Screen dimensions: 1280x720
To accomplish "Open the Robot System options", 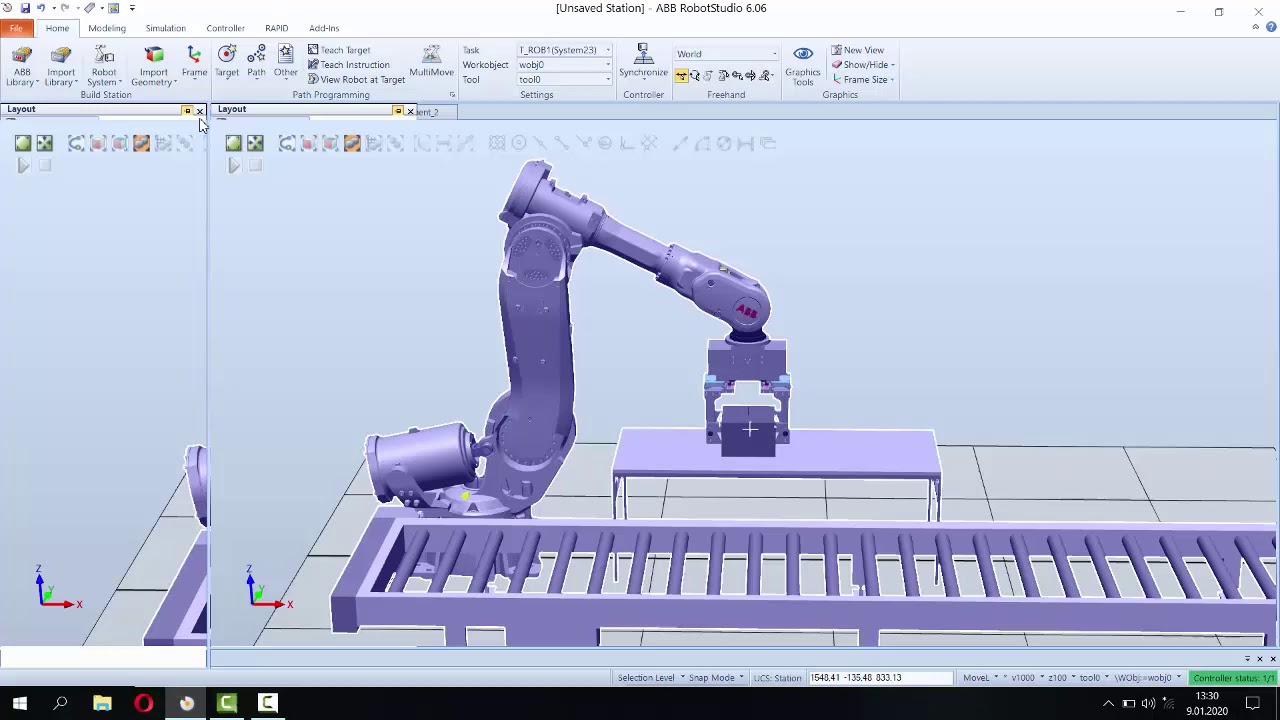I will tap(104, 67).
